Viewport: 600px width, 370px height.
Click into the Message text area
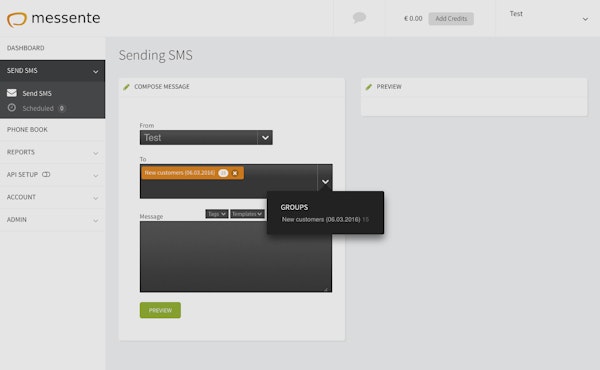[236, 256]
